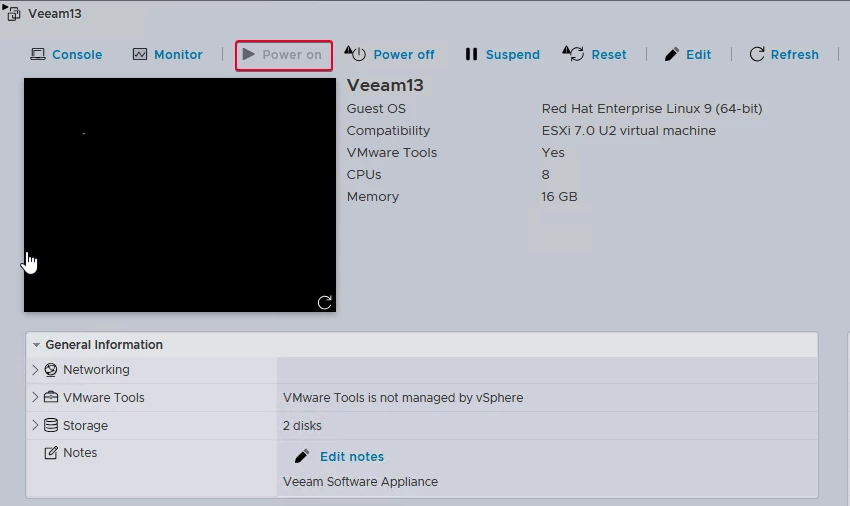Click the Refresh icon in toolbar
This screenshot has height=506, width=850.
(757, 54)
